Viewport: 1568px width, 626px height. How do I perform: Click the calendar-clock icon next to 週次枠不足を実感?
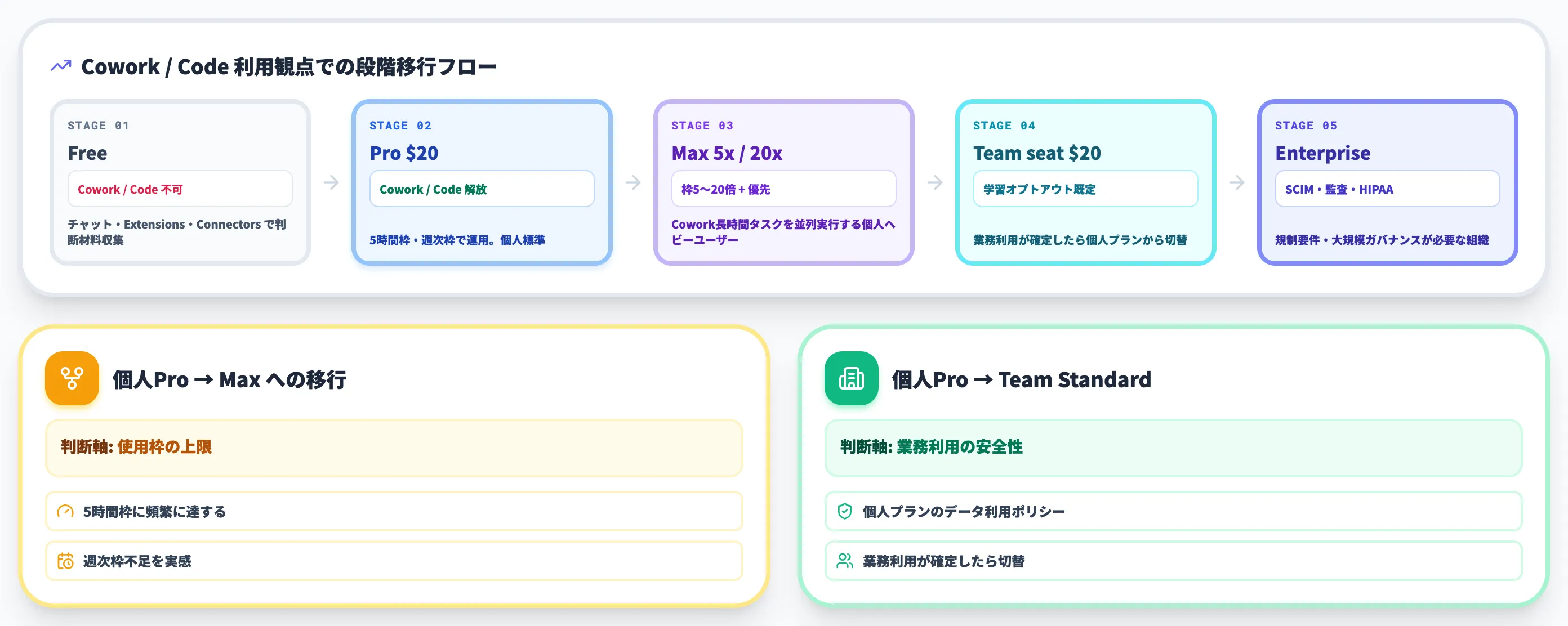[x=65, y=561]
